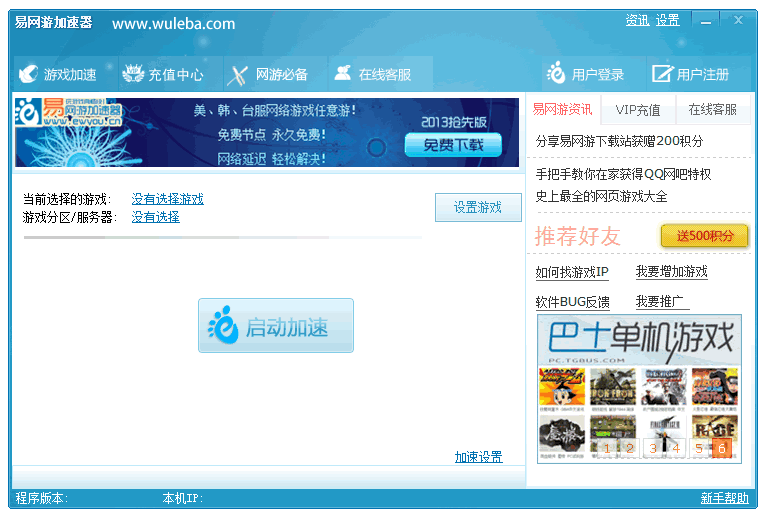Image resolution: width=765 pixels, height=515 pixels.
Task: Open the 在线客服 tab in top navigation
Action: (381, 74)
